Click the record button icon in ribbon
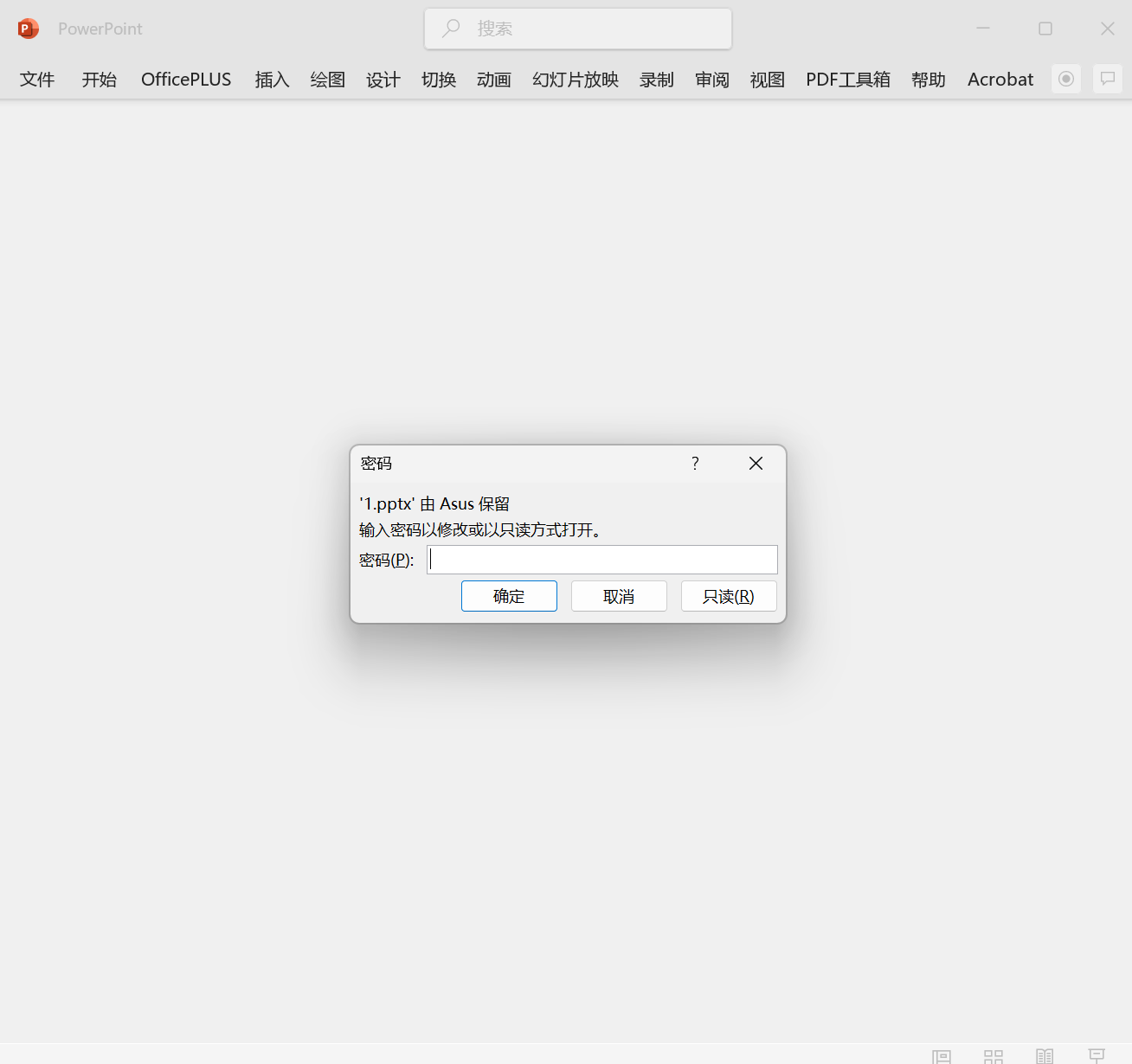 pos(1066,79)
